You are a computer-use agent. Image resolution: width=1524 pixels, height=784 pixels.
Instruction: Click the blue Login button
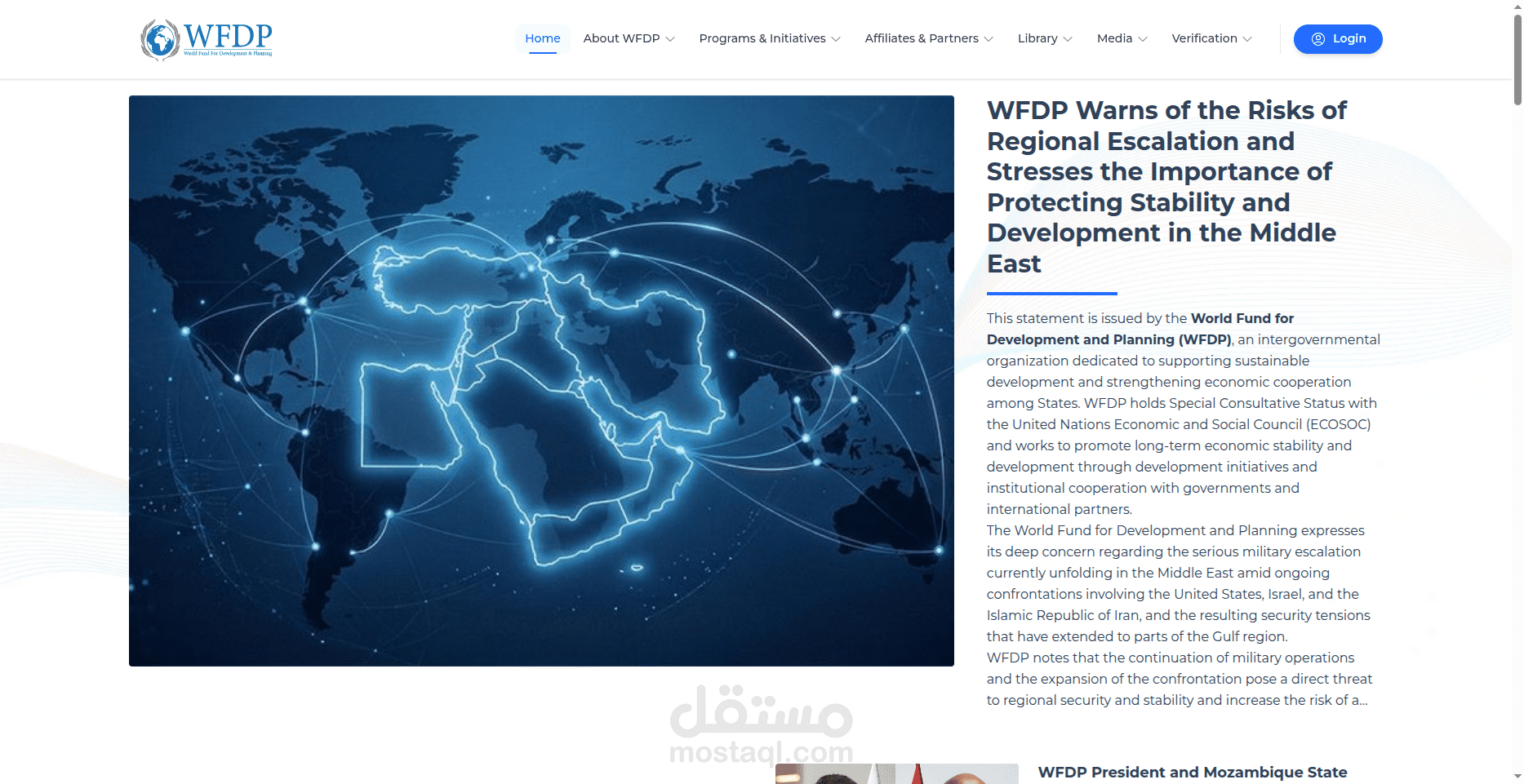click(1338, 39)
